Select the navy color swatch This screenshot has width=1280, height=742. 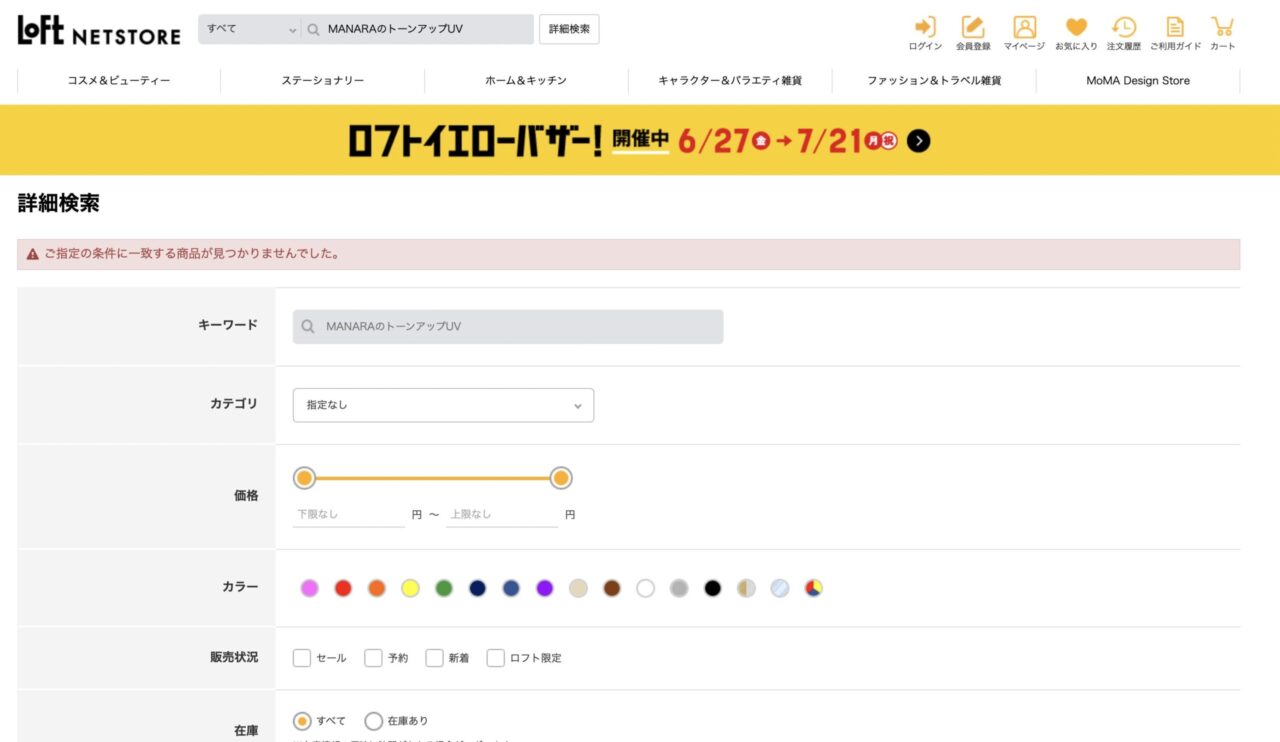pyautogui.click(x=477, y=589)
